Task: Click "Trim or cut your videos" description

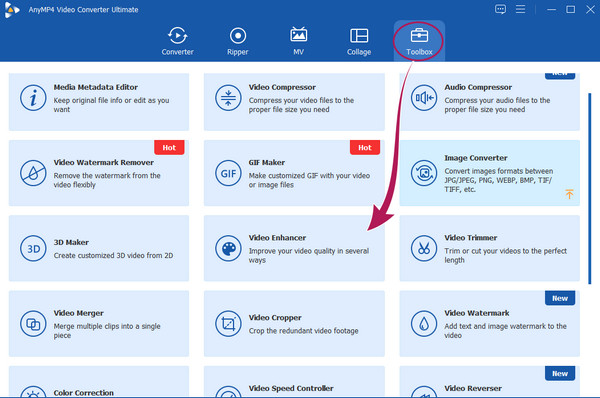Action: (x=505, y=256)
